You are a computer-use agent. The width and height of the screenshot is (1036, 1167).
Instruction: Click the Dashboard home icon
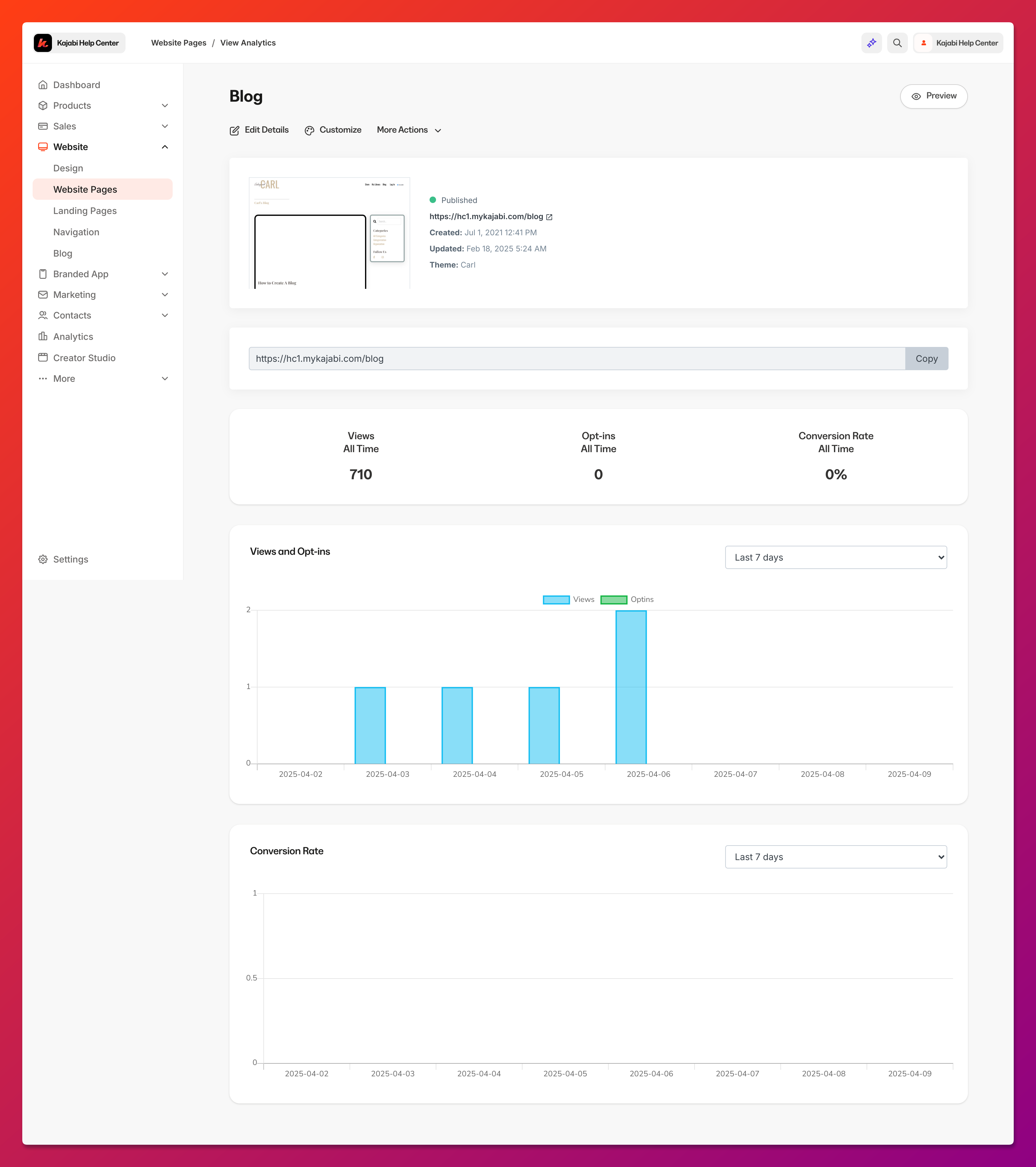[x=43, y=85]
